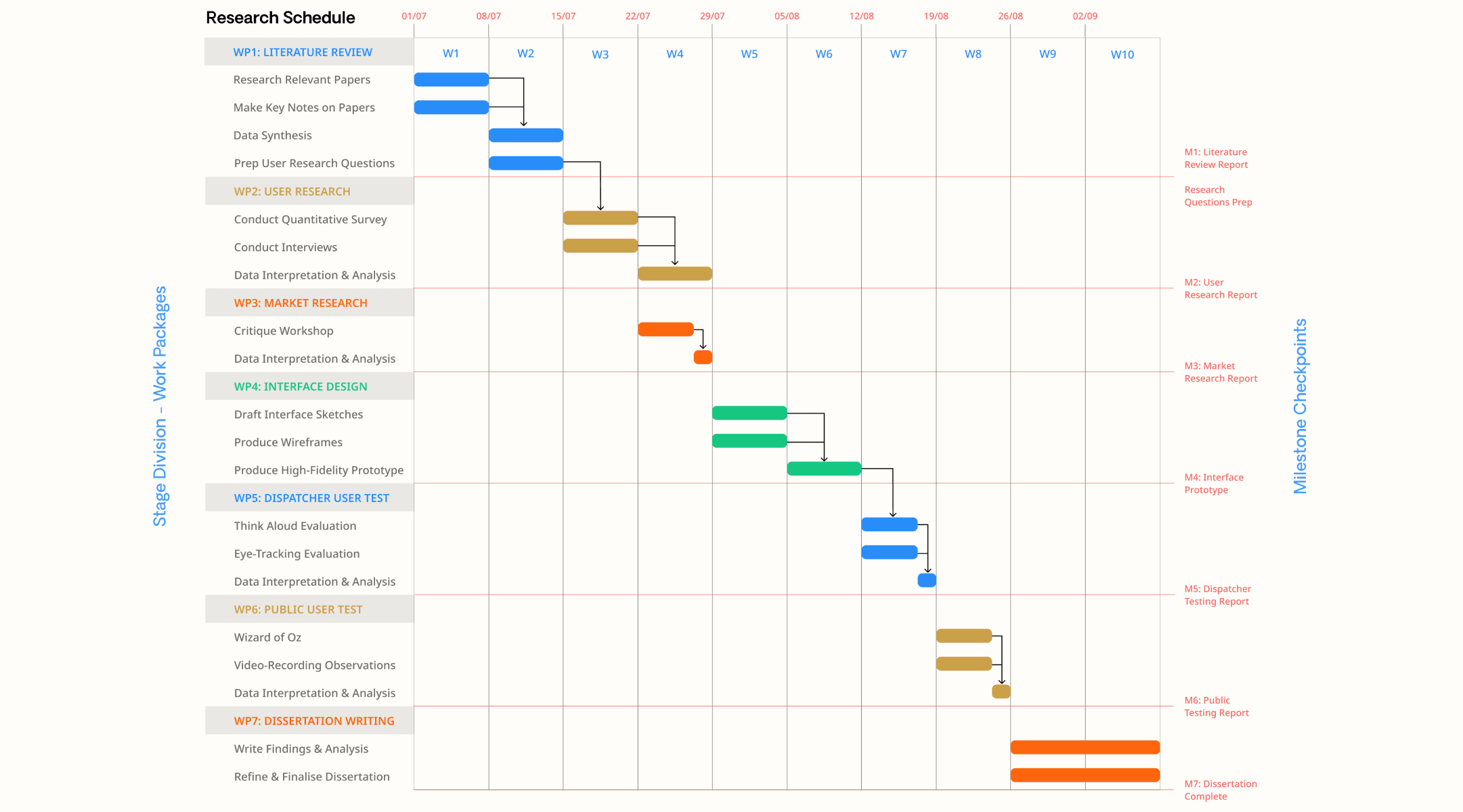This screenshot has height=812, width=1463.
Task: Click Write Findings & Analysis label
Action: (301, 749)
